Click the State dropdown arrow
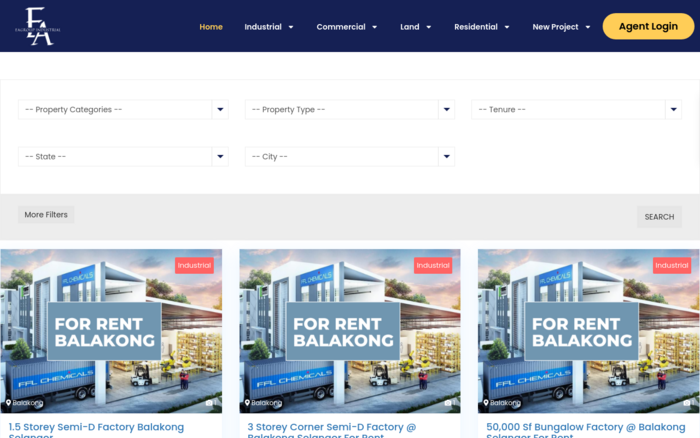Image resolution: width=700 pixels, height=438 pixels. [x=220, y=157]
